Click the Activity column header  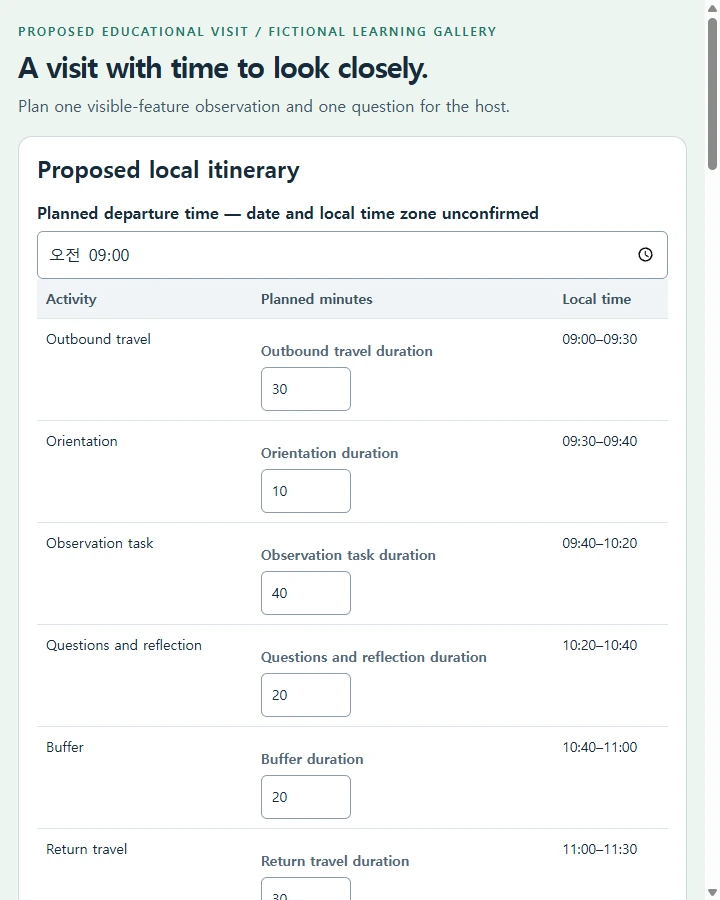(71, 299)
